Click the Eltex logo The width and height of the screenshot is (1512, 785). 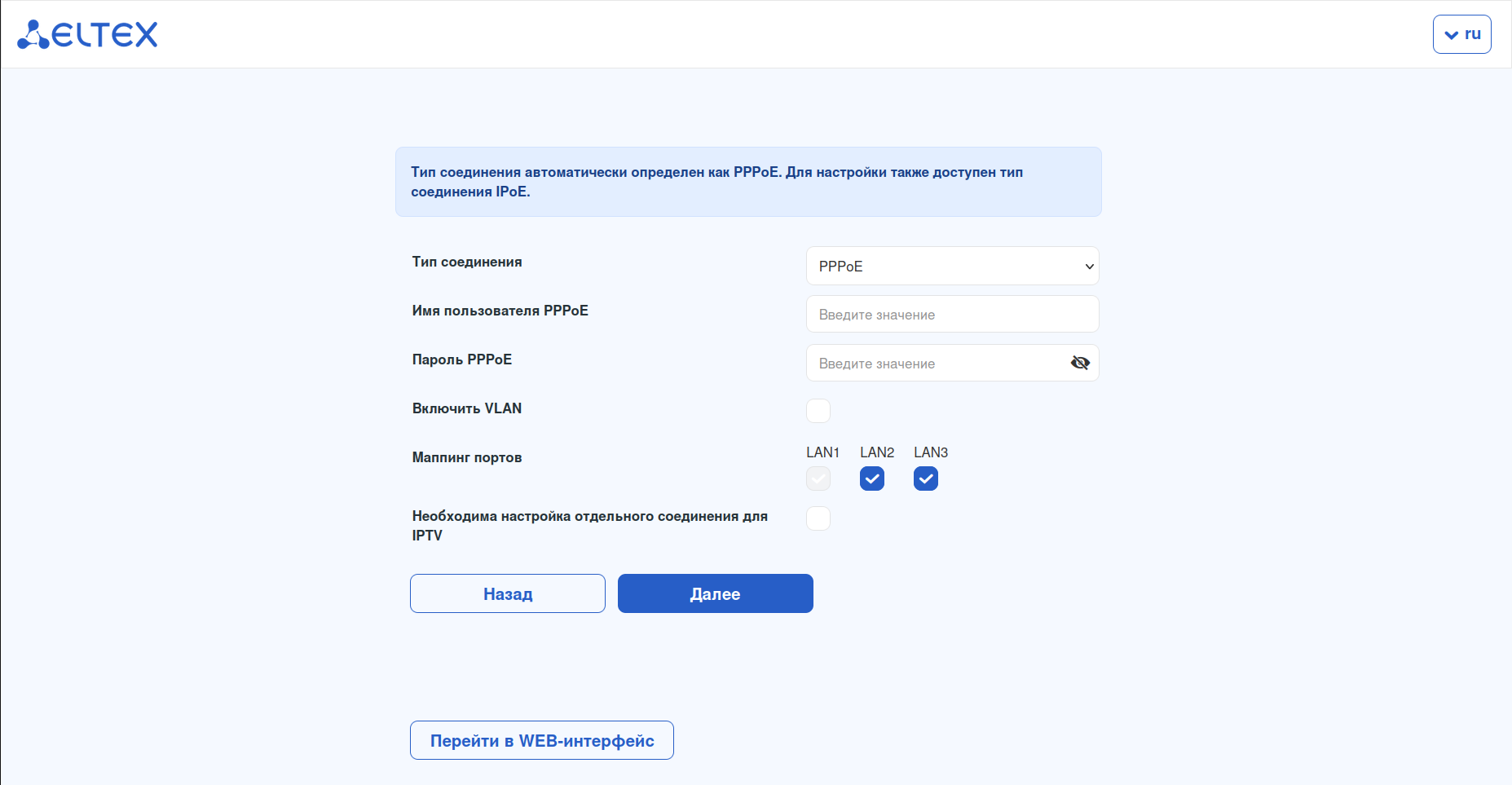tap(87, 34)
